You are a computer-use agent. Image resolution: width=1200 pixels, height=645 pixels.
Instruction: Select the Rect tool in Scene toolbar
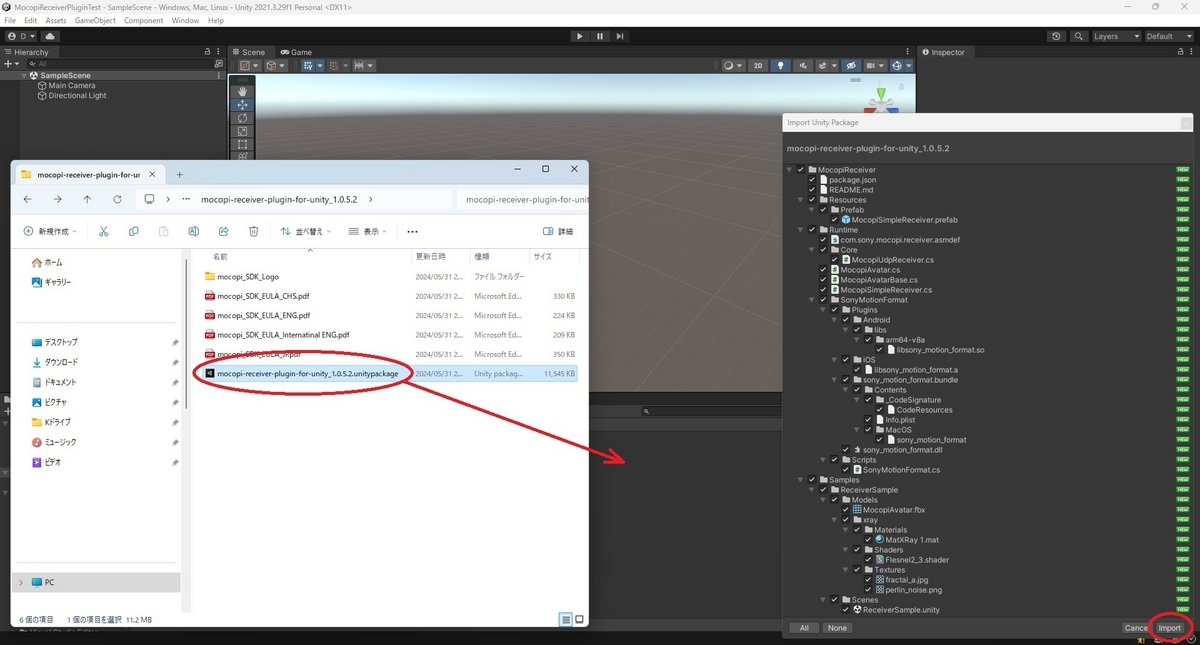(x=243, y=144)
